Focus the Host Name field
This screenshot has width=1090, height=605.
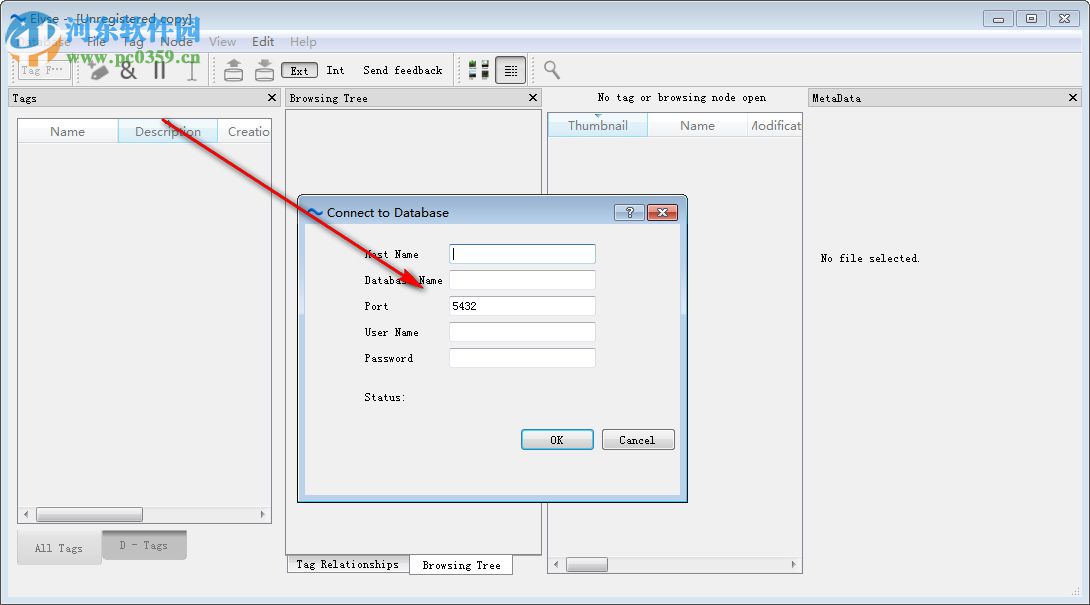[522, 254]
